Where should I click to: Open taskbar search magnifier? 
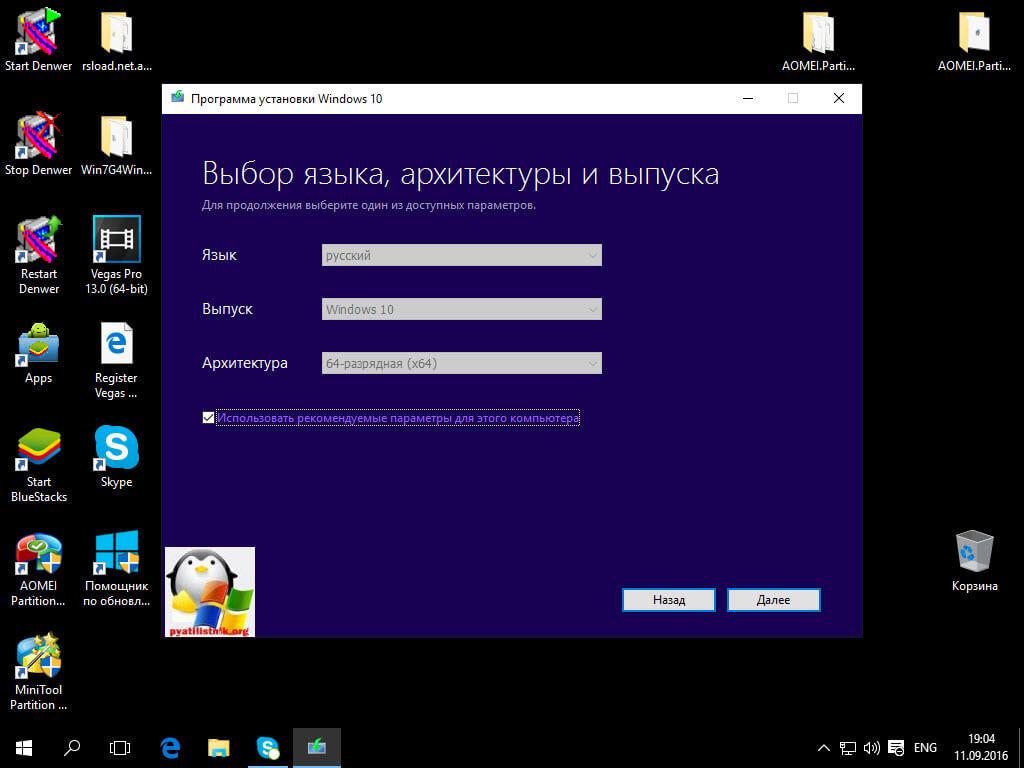tap(72, 748)
